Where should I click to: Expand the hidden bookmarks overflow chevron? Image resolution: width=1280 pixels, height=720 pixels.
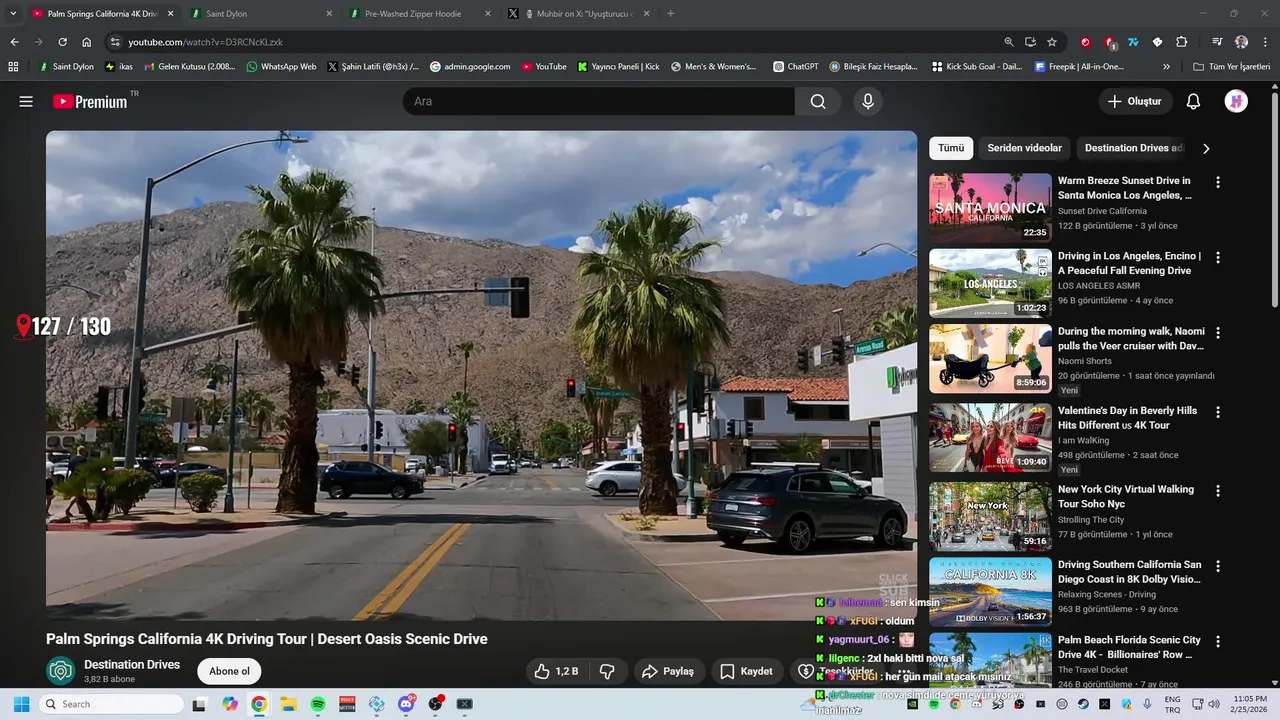coord(1166,67)
